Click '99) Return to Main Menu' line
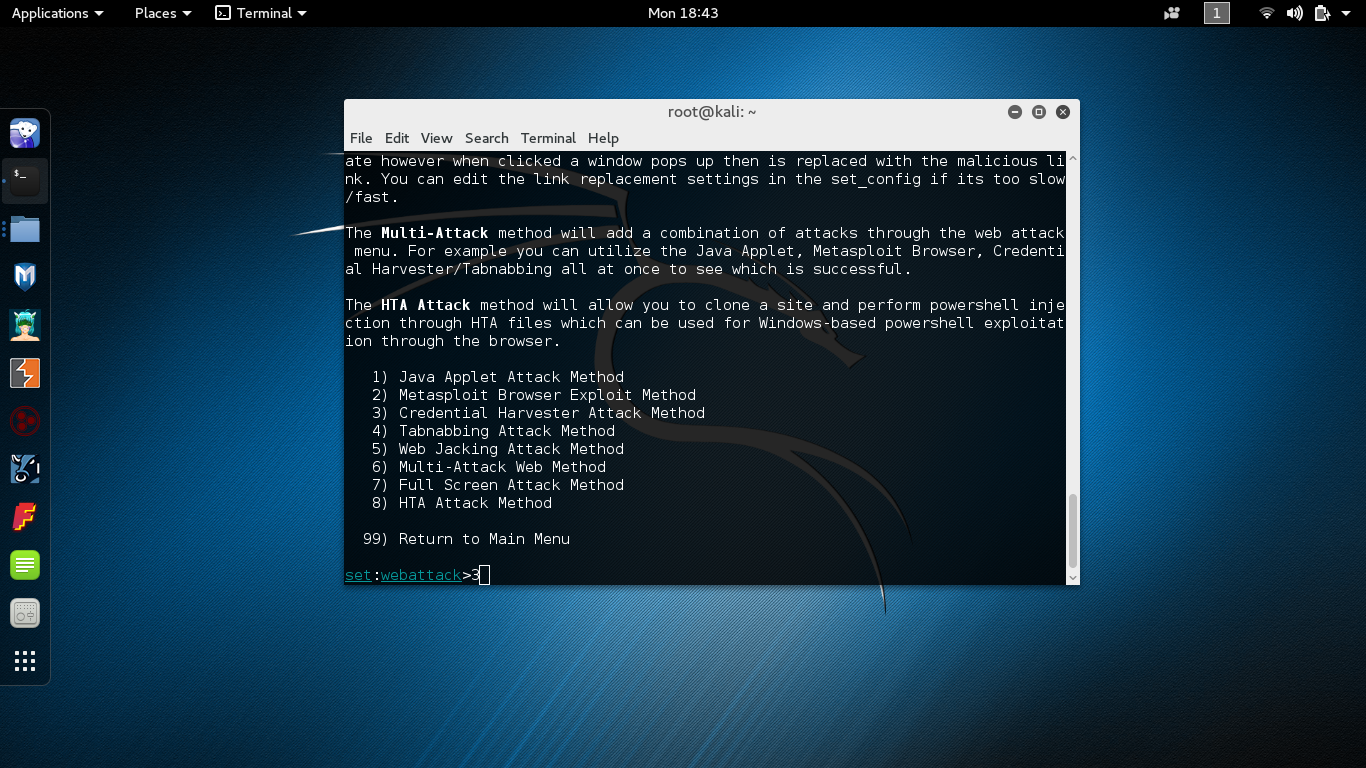This screenshot has height=768, width=1366. (466, 539)
